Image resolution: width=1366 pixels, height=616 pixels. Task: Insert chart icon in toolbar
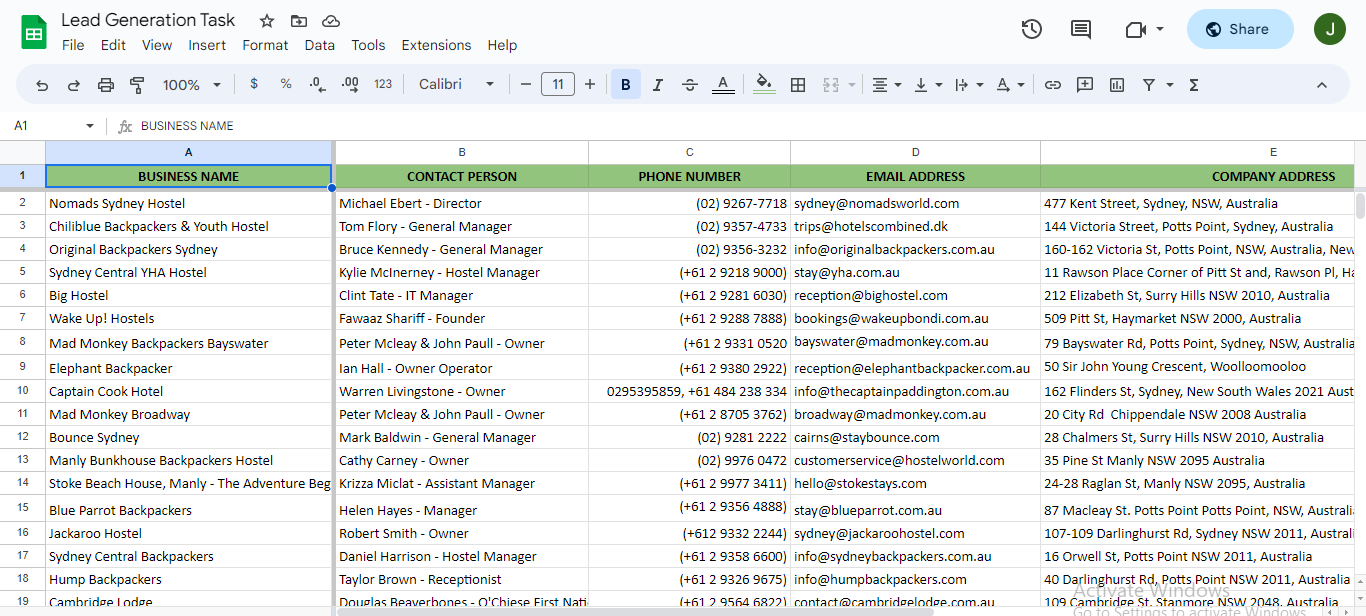(x=1117, y=85)
